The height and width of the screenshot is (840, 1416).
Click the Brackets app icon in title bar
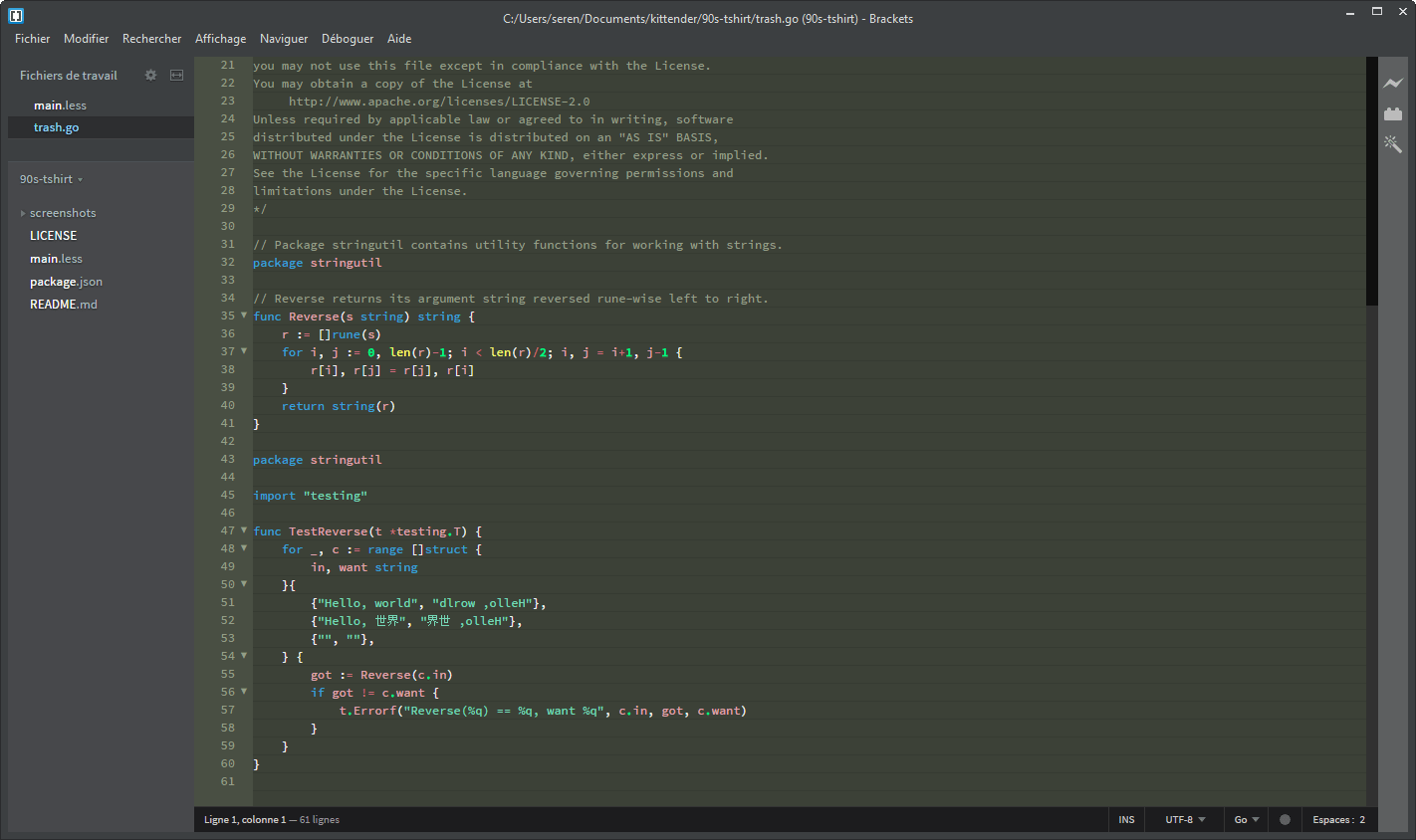tap(16, 15)
